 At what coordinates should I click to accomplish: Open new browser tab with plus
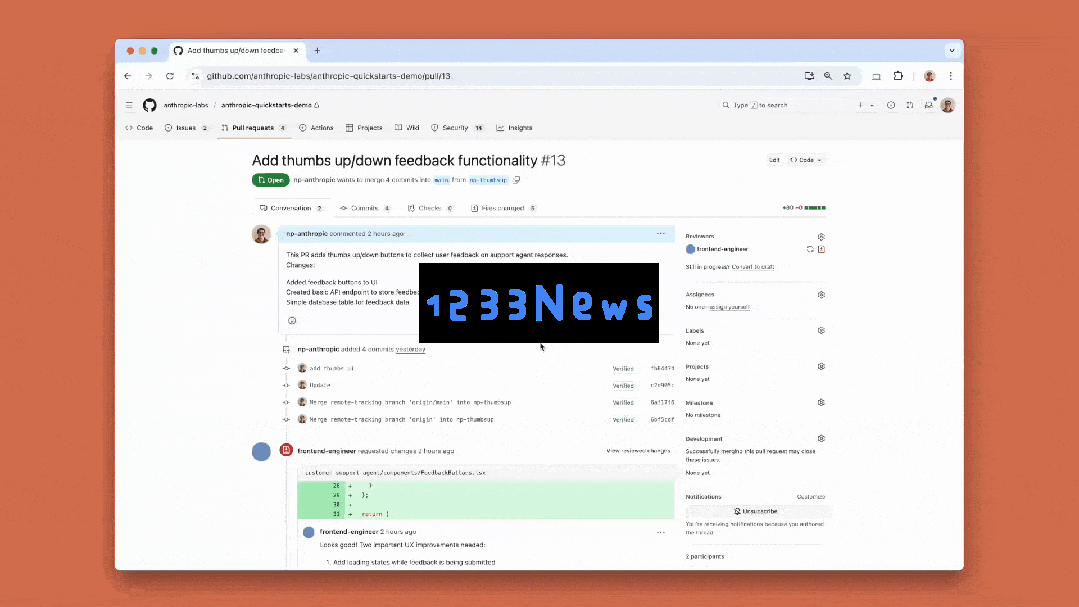pyautogui.click(x=317, y=50)
